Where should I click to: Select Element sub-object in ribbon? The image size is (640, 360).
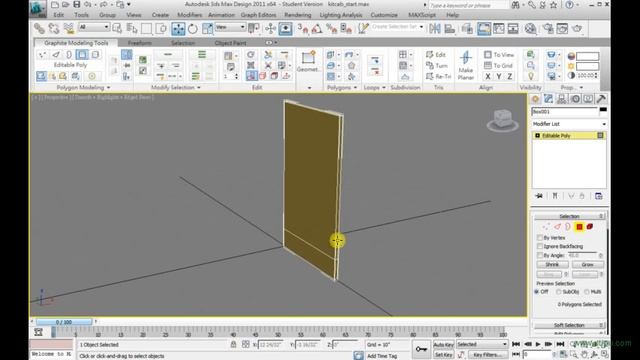[96, 55]
